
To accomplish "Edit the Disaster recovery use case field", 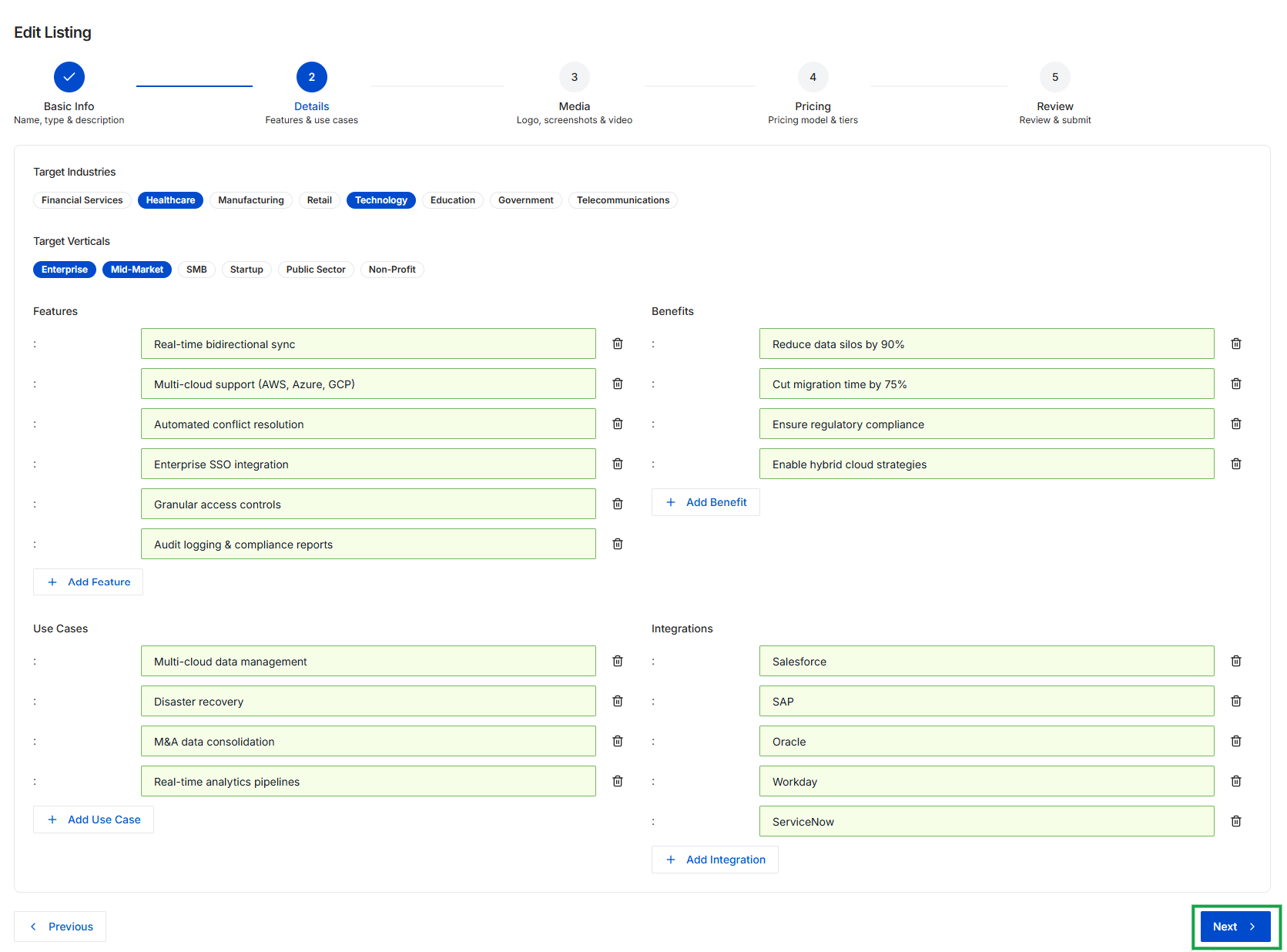I will pos(368,701).
